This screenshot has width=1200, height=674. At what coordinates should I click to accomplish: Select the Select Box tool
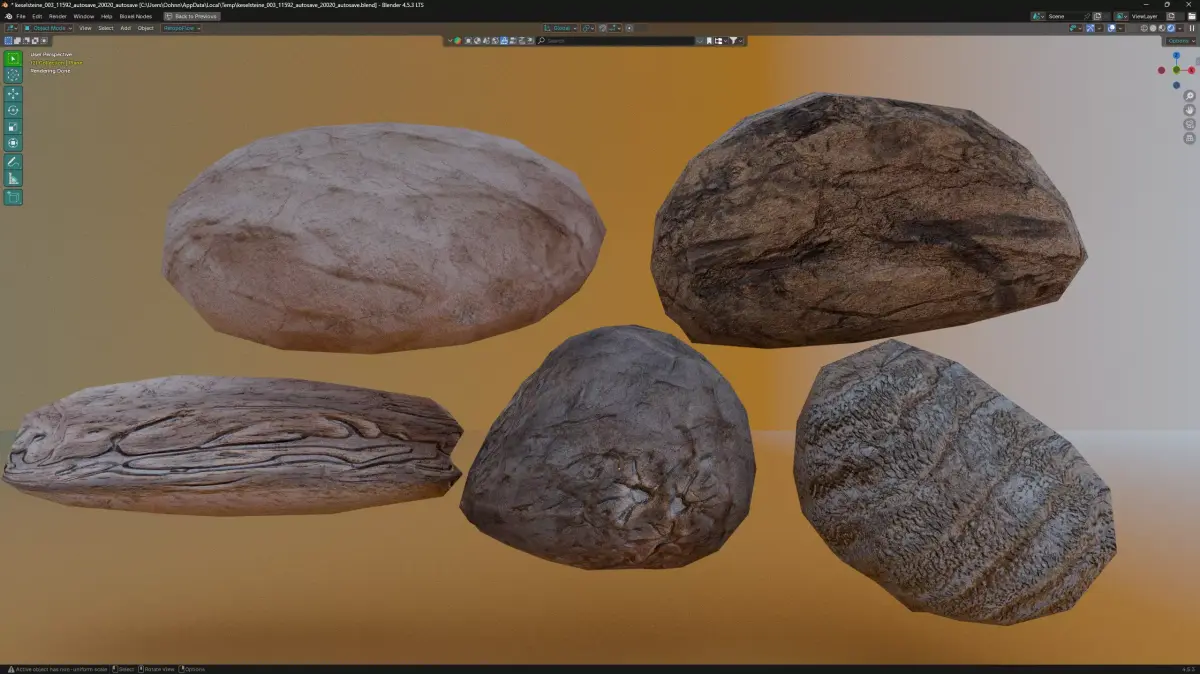(x=13, y=59)
